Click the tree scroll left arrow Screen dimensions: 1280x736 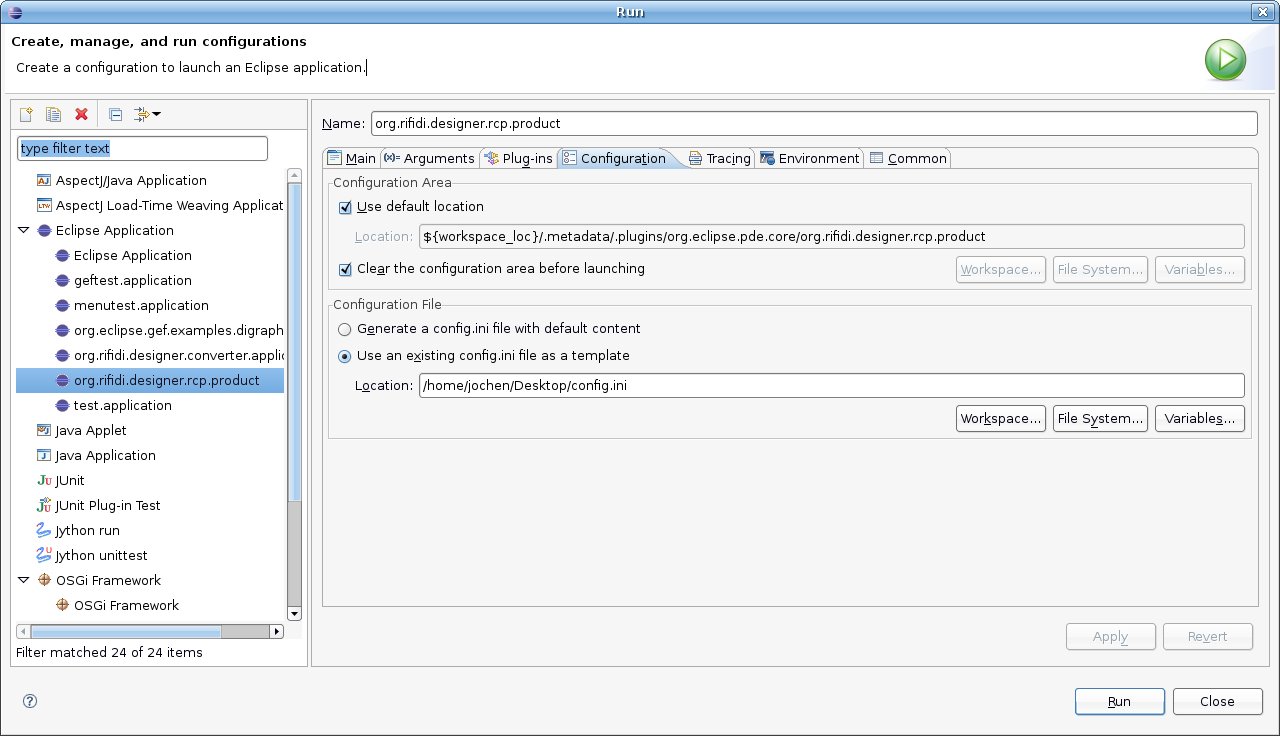[x=23, y=631]
